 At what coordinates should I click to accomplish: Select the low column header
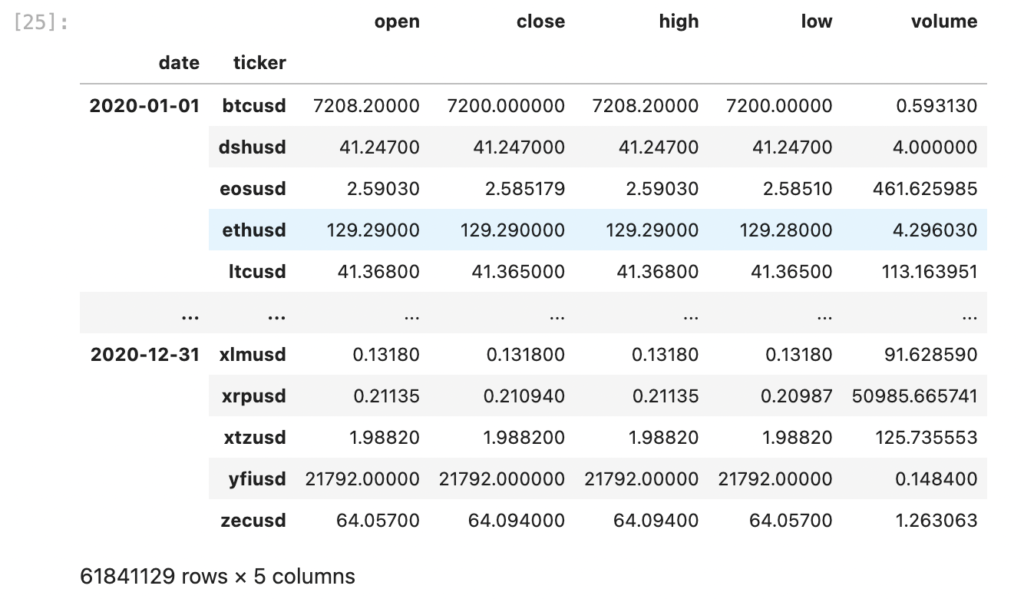pyautogui.click(x=816, y=22)
